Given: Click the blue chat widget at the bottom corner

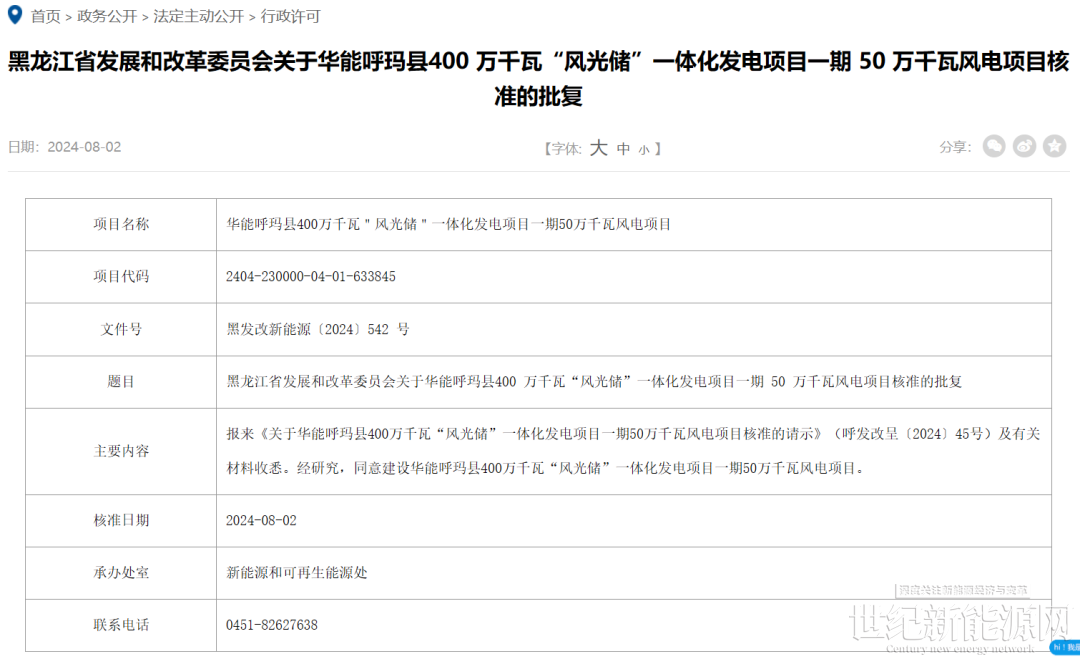Looking at the screenshot, I should 1065,647.
